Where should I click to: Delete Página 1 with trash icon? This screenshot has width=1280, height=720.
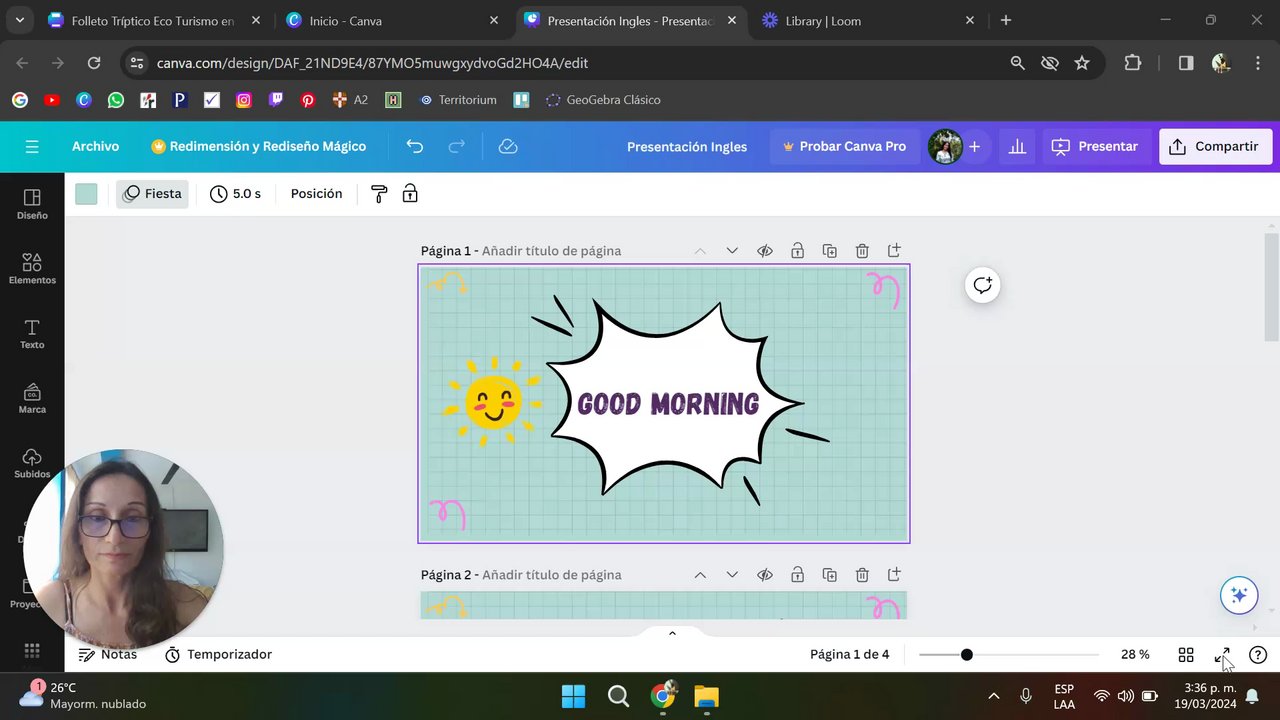(x=862, y=251)
